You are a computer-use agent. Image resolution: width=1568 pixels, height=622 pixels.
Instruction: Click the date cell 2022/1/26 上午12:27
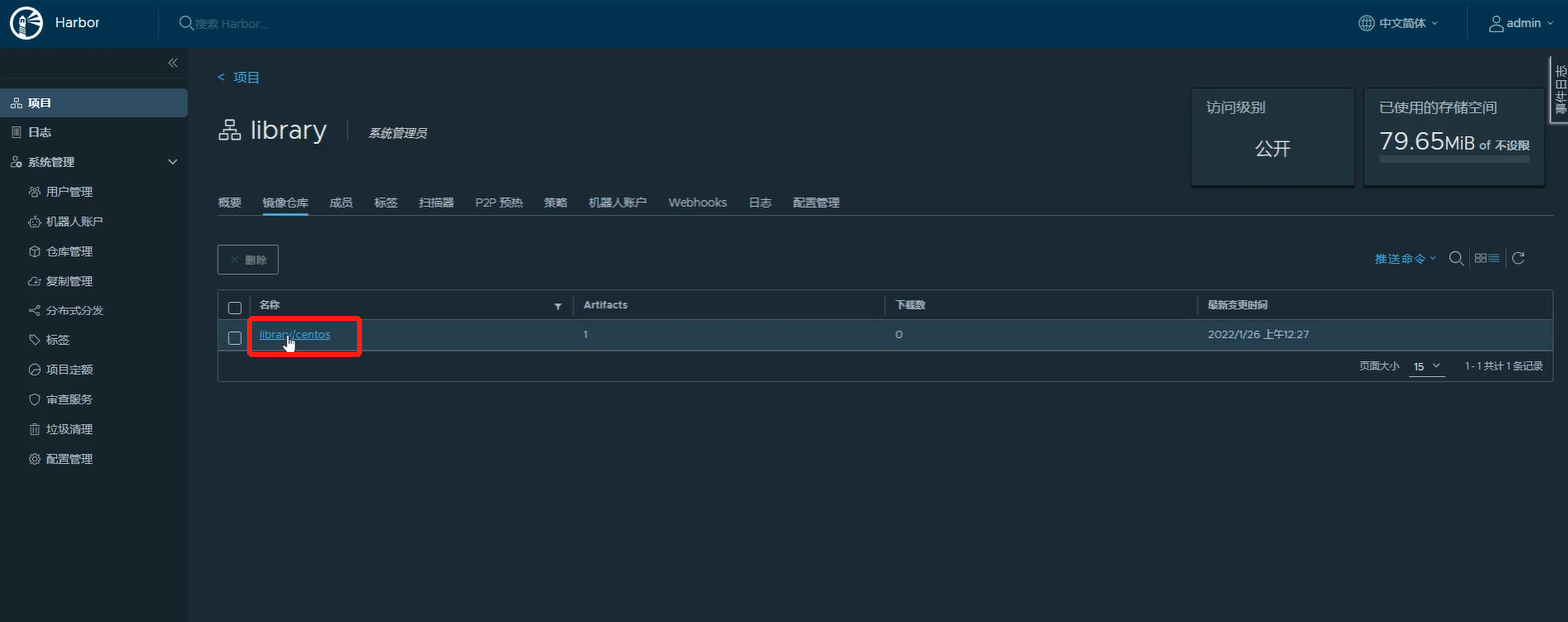(x=1259, y=335)
